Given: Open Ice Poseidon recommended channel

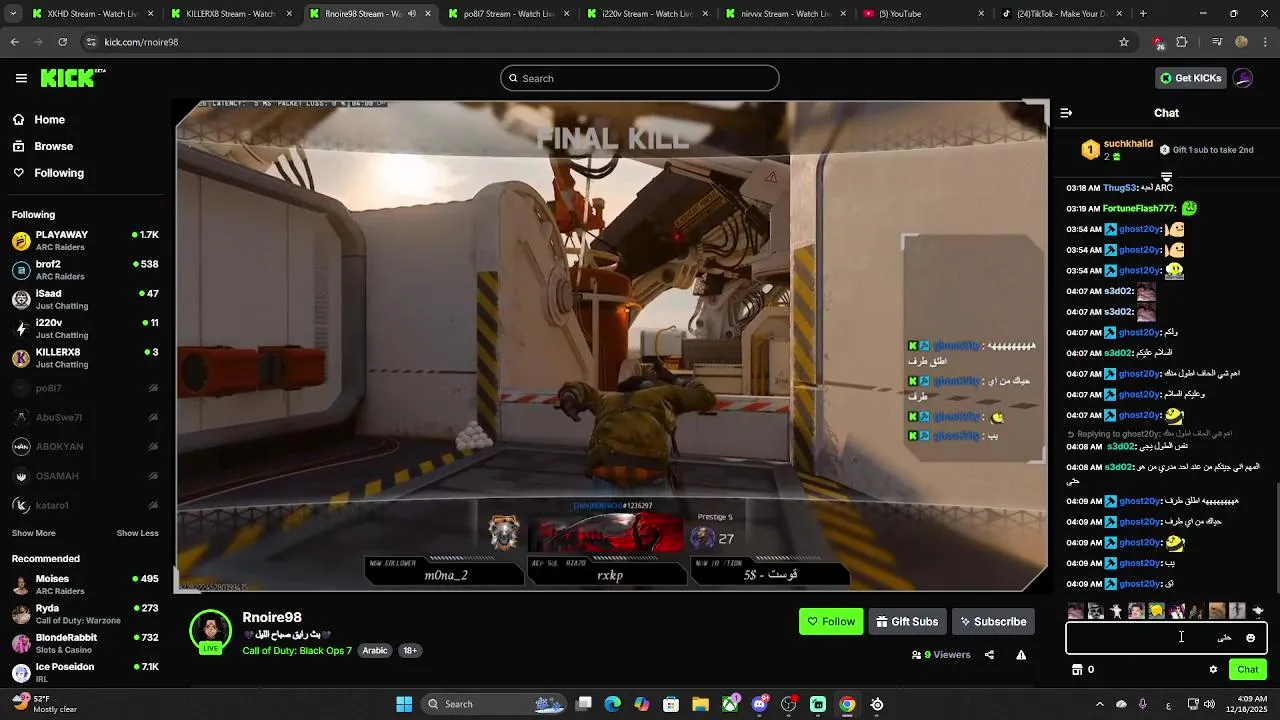Looking at the screenshot, I should click(x=85, y=673).
